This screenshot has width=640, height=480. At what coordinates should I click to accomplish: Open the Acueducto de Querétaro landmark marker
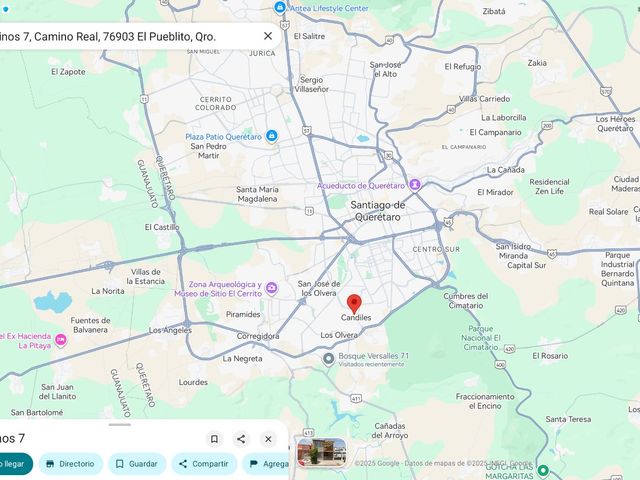coord(415,185)
